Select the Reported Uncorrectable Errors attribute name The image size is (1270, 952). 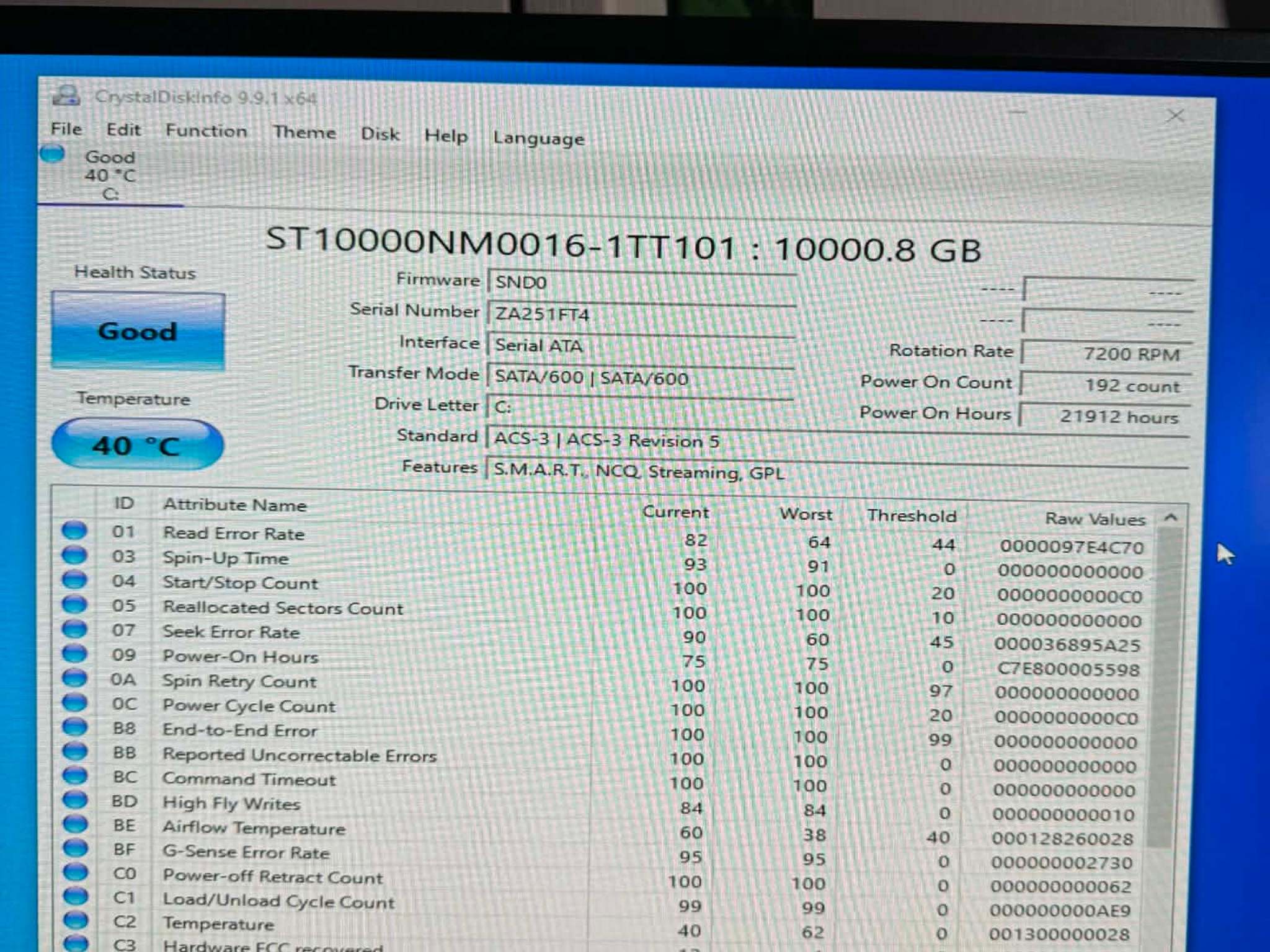tap(300, 756)
